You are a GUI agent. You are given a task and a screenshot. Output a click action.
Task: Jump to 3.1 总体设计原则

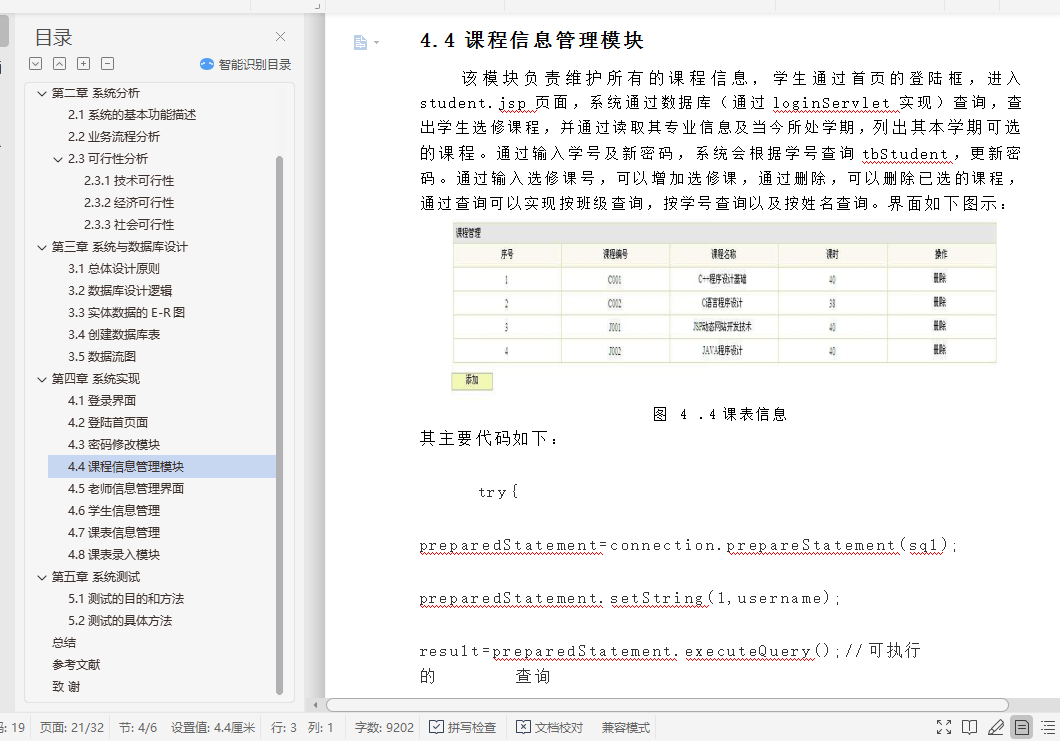(x=114, y=268)
